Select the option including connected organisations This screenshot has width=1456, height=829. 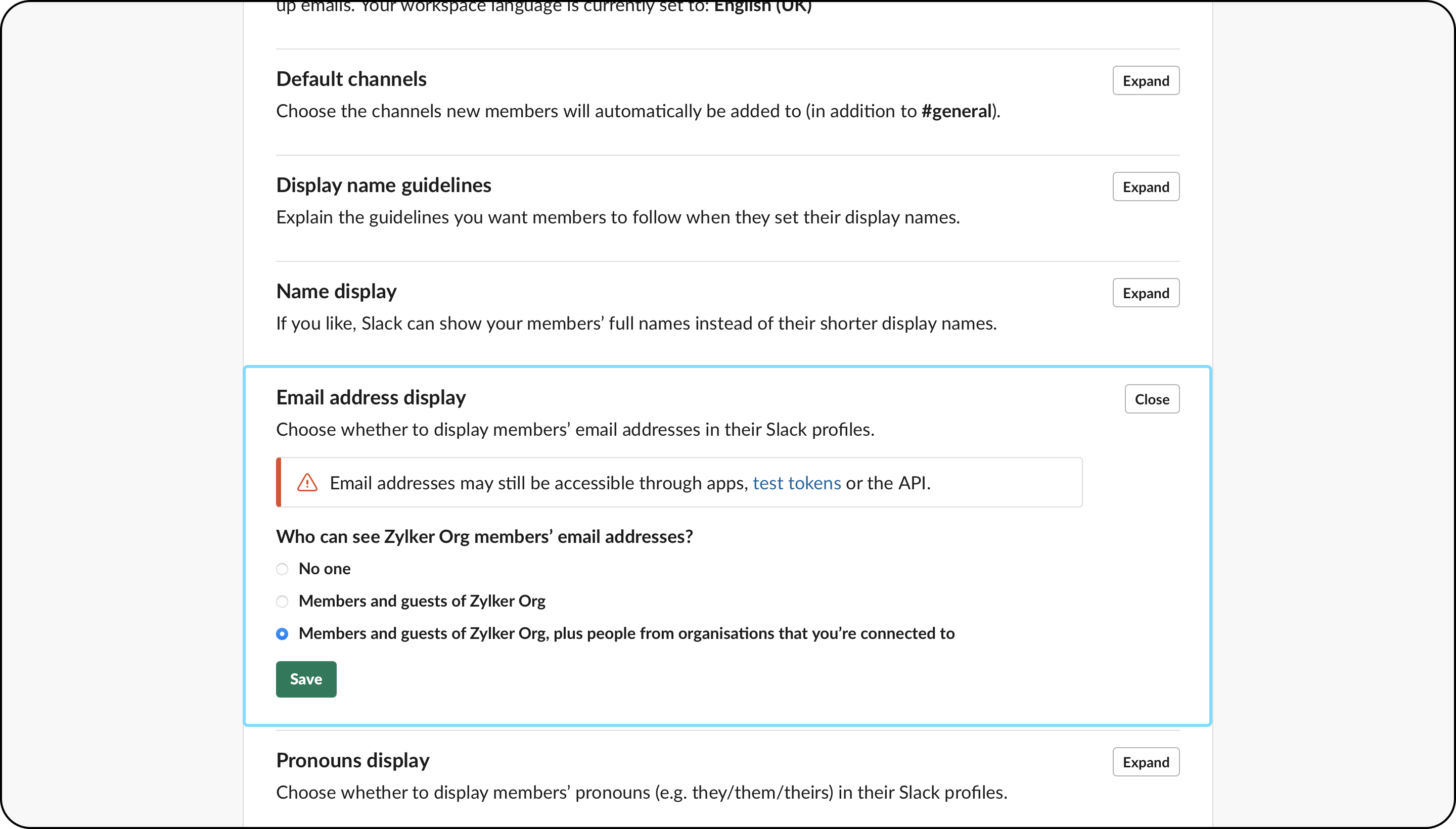282,634
